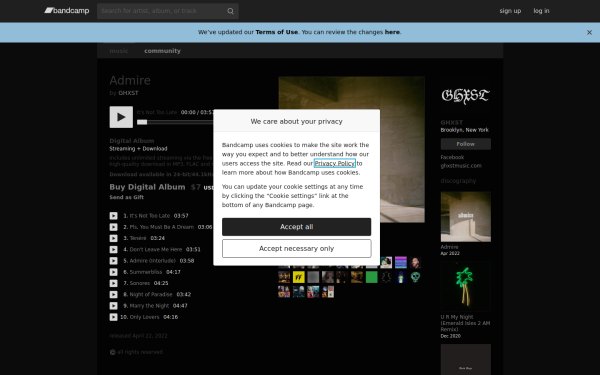Open the yellow supporter avatar
600x375 pixels.
[298, 277]
